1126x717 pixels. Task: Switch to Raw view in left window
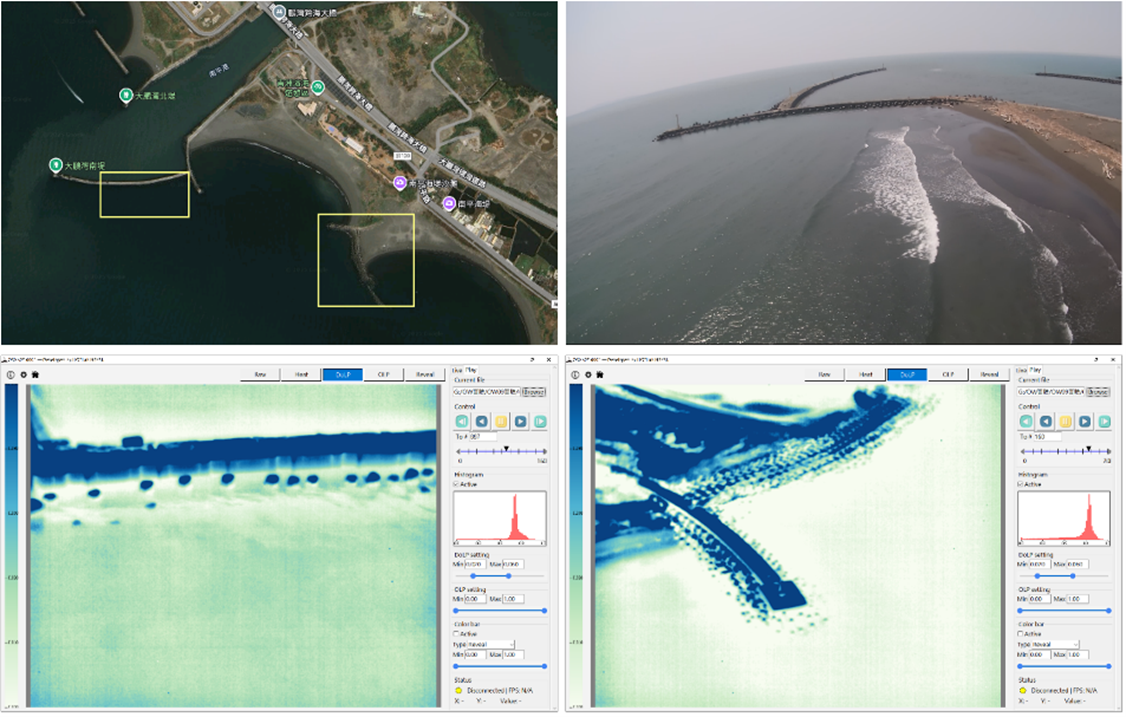pos(260,375)
